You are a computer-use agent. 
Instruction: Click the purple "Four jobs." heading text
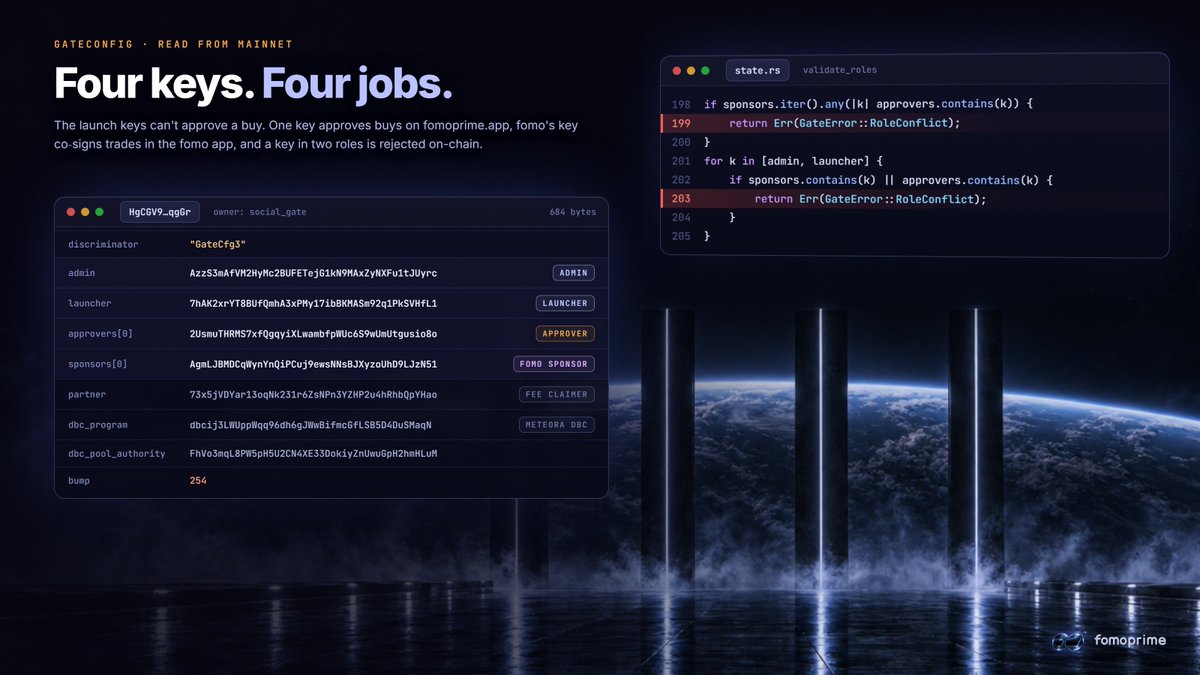coord(357,83)
